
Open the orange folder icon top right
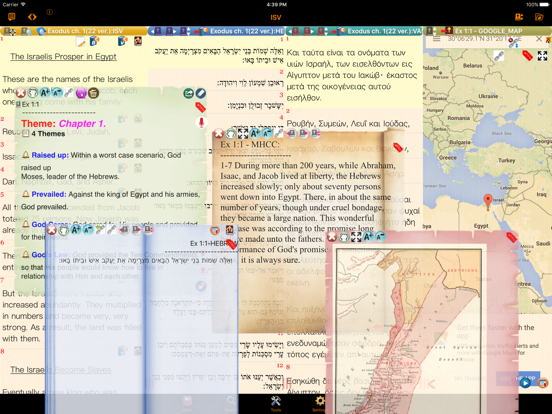click(539, 17)
